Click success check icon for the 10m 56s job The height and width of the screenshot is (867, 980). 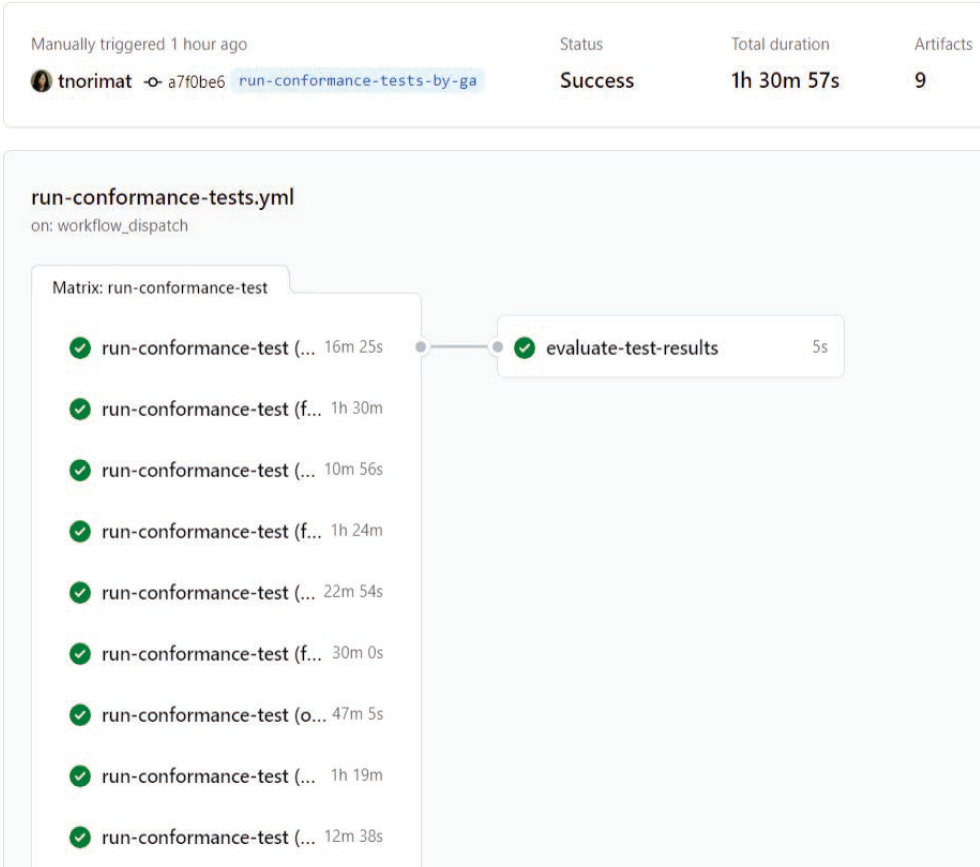[x=80, y=470]
